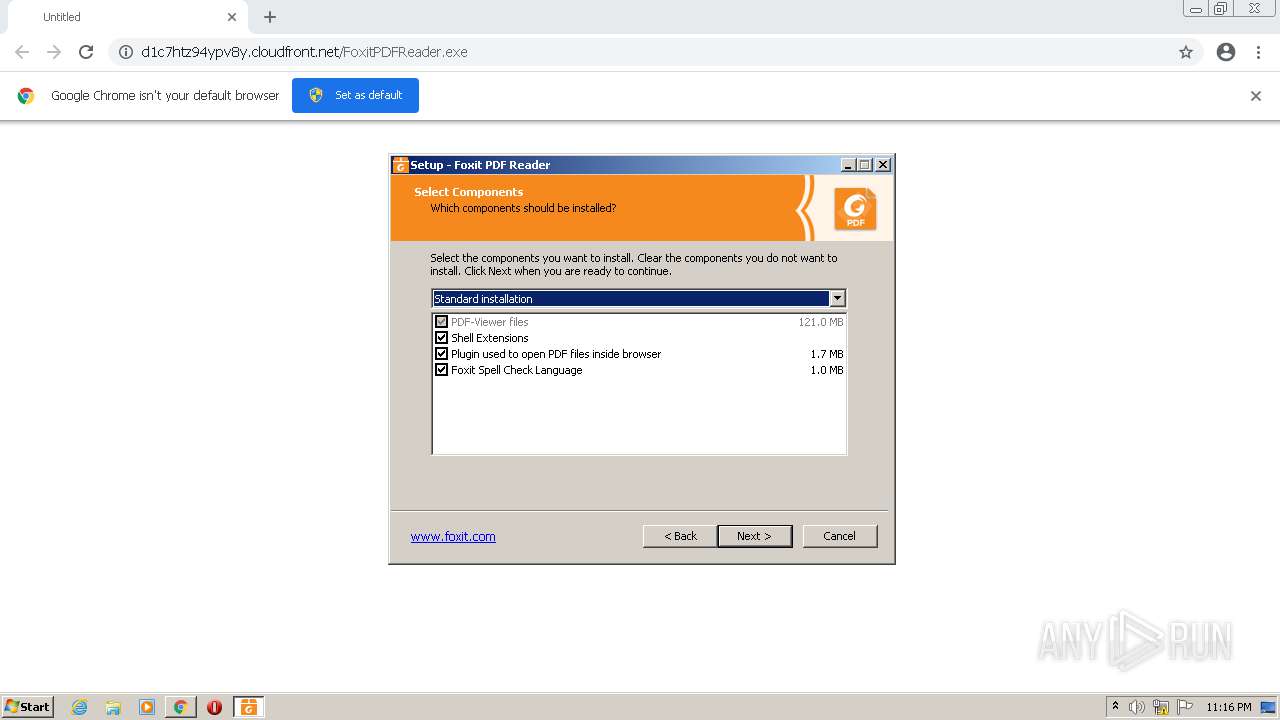The image size is (1280, 720).
Task: Open the www.foxit.com link
Action: coord(453,537)
